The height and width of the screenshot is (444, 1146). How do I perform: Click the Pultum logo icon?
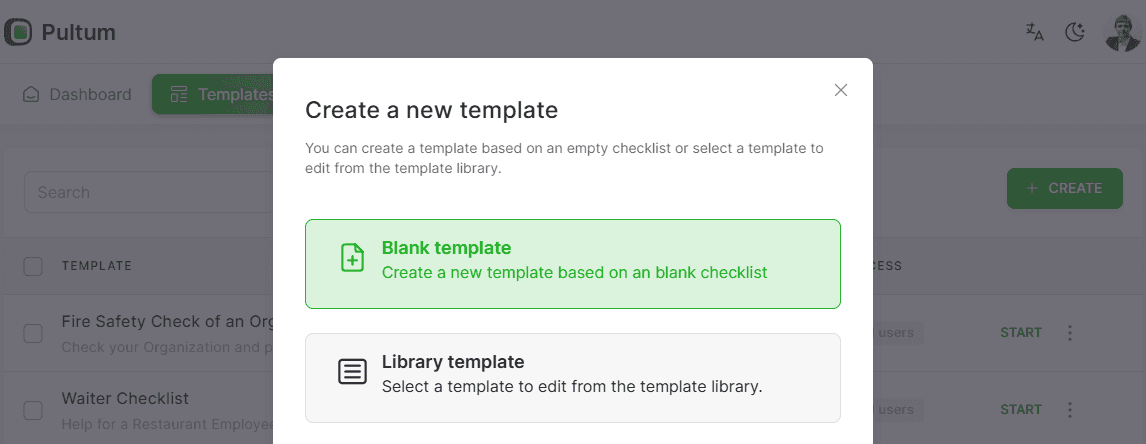tap(18, 32)
